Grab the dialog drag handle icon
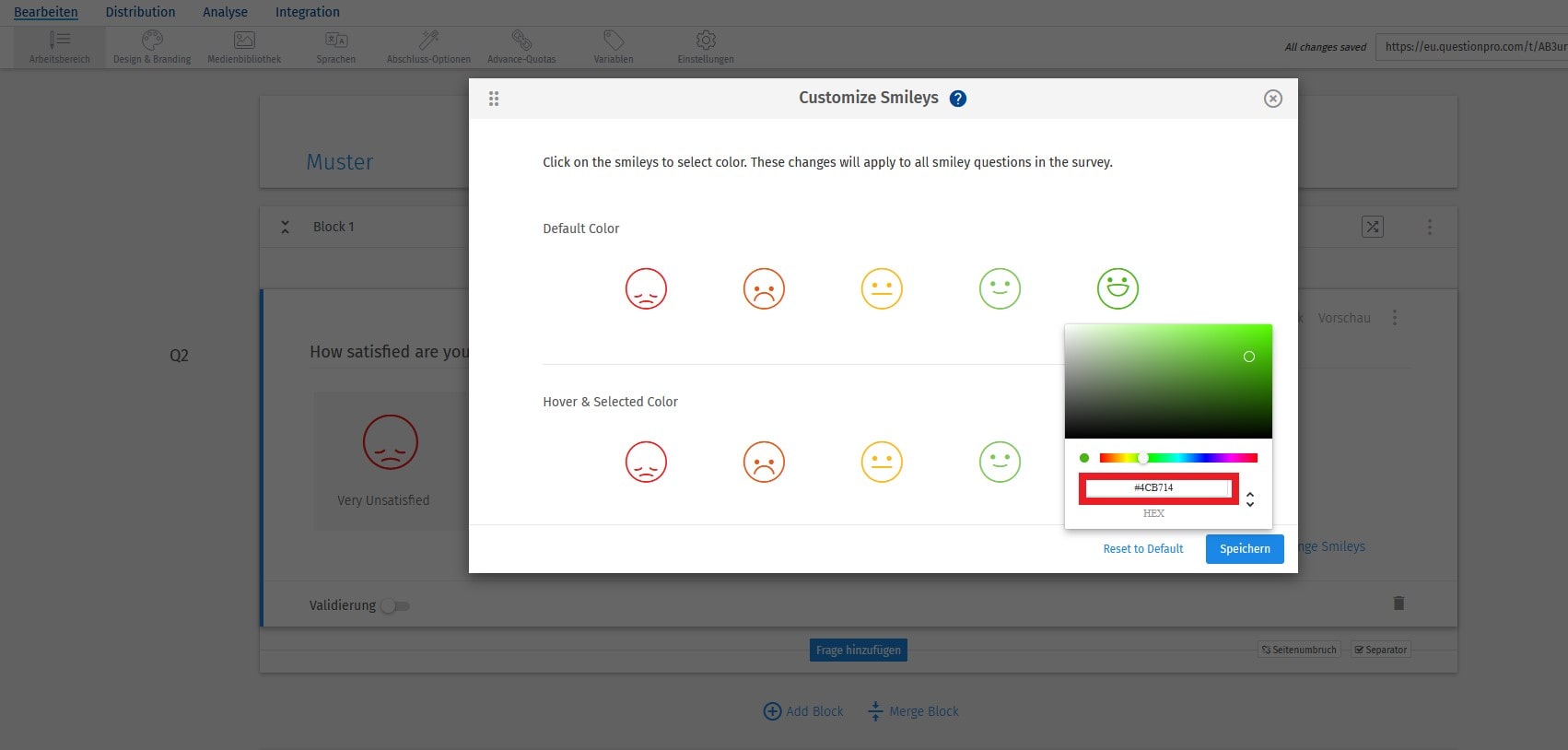Screen dimensions: 1568x750 click(494, 99)
